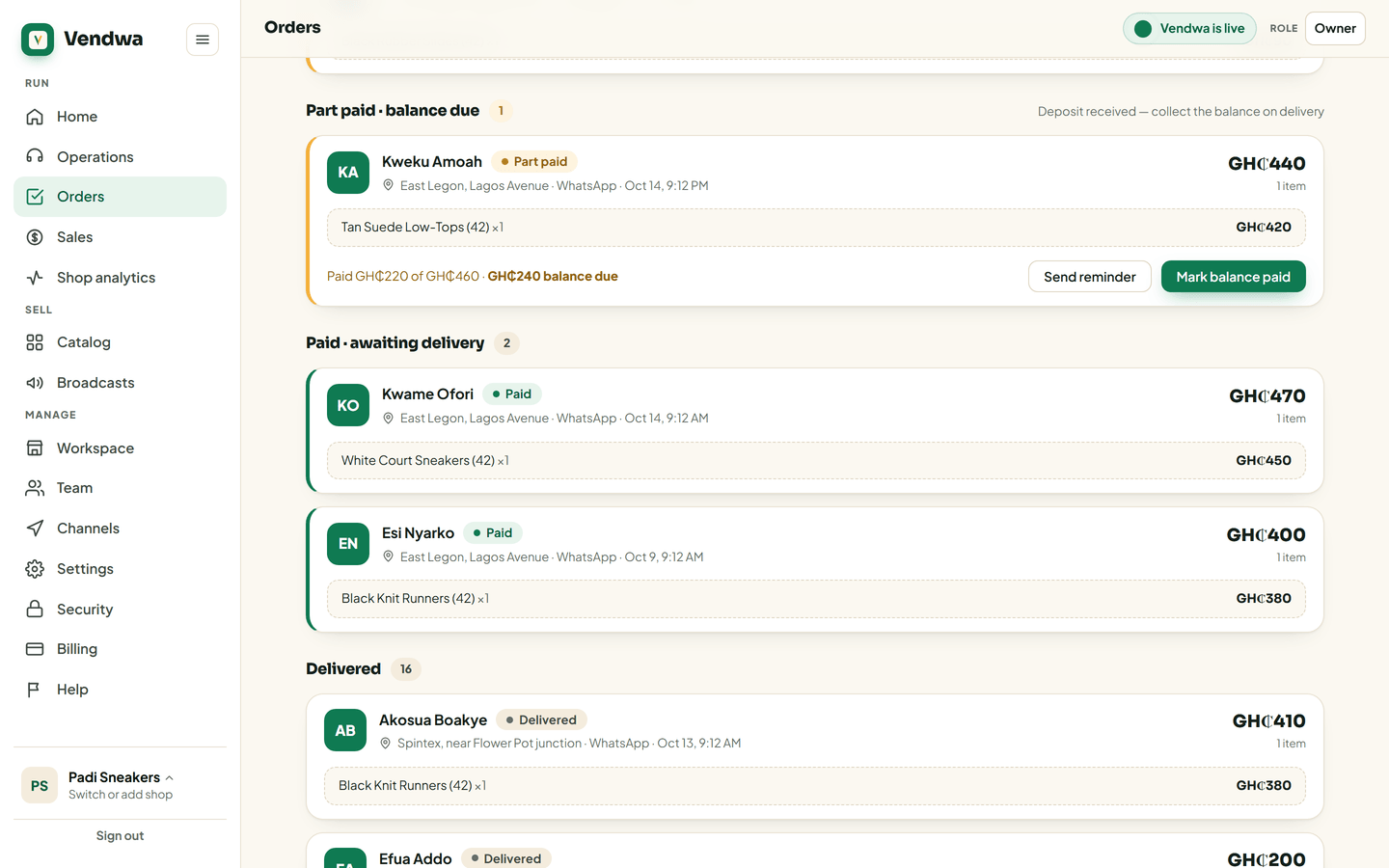Click the Part paid status badge
Screen dimensions: 1389x868
pos(534,162)
